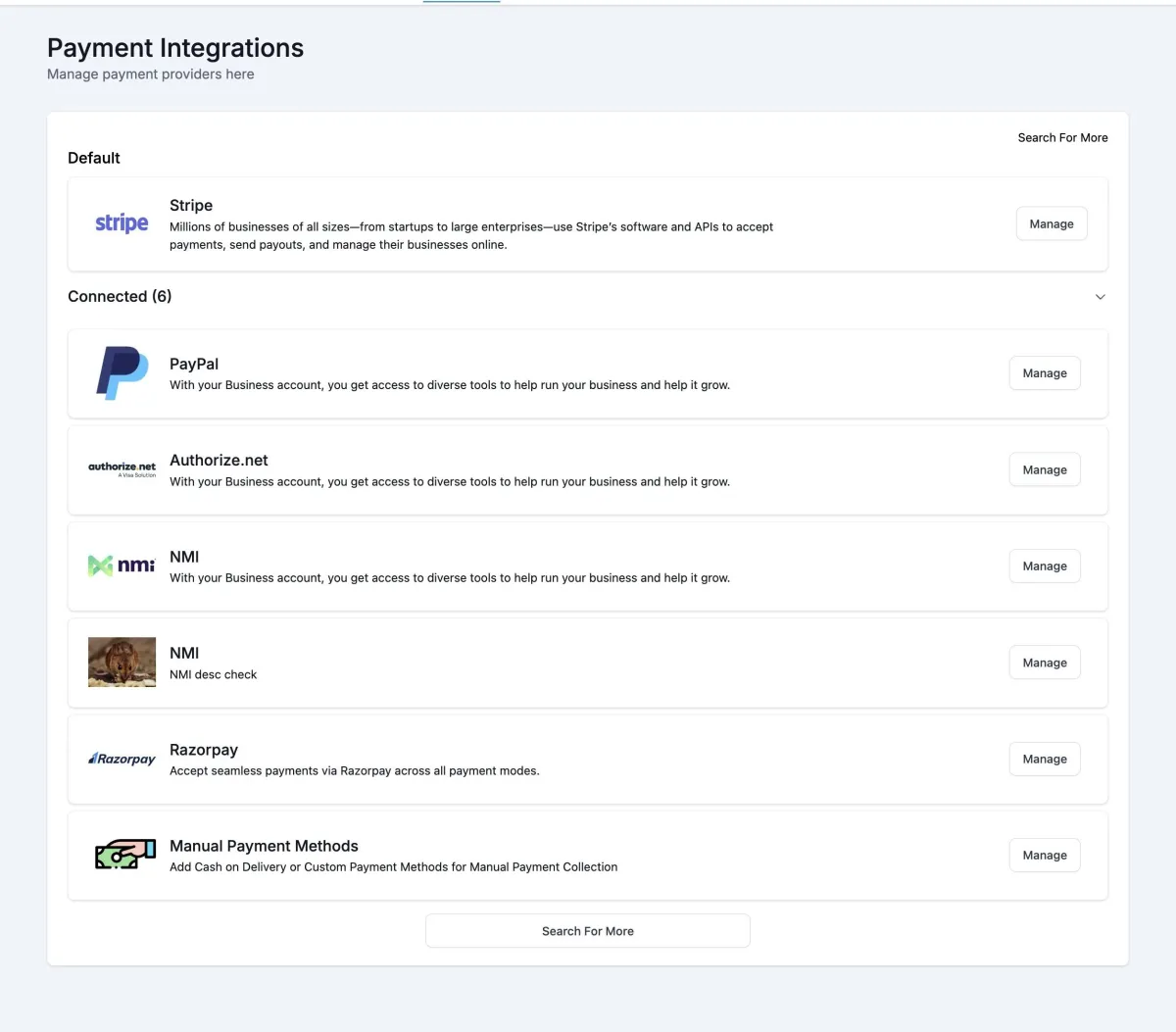Click the top-right Search For More link

click(1062, 138)
